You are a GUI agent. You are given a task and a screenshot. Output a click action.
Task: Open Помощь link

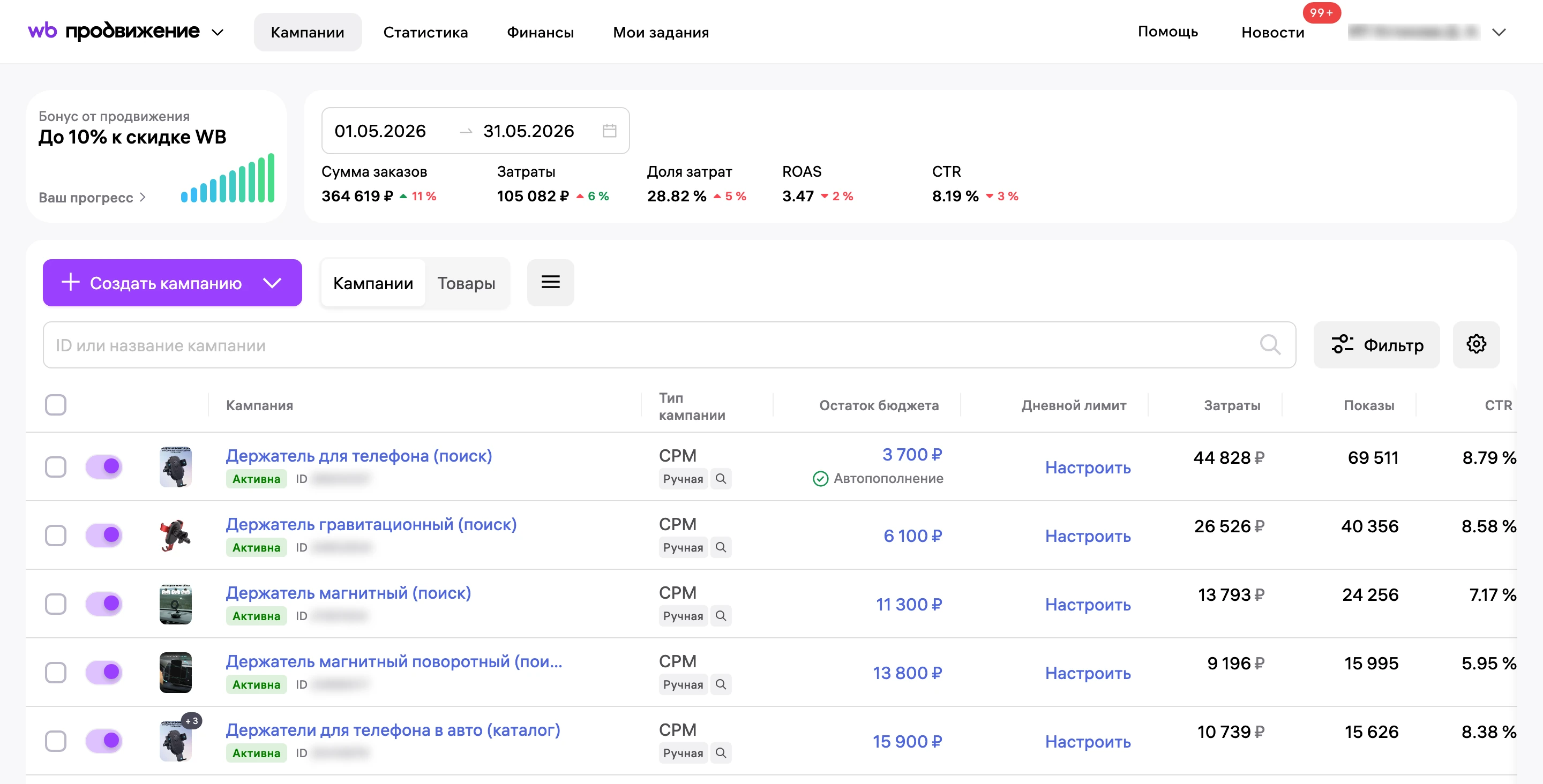[x=1167, y=31]
